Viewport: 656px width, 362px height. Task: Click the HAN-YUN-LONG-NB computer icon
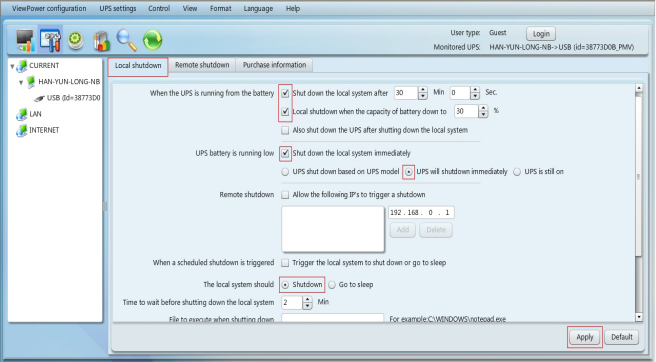coord(31,82)
